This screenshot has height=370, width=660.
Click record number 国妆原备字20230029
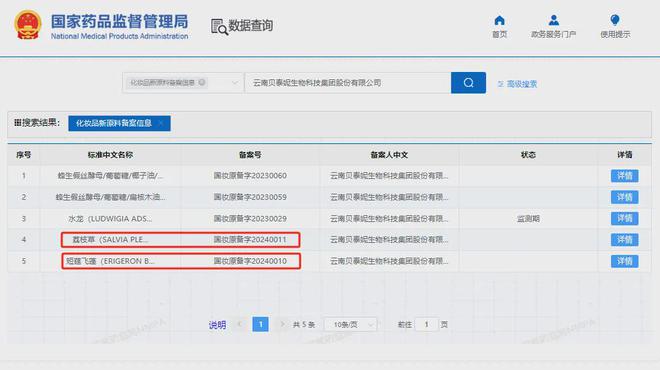(250, 219)
